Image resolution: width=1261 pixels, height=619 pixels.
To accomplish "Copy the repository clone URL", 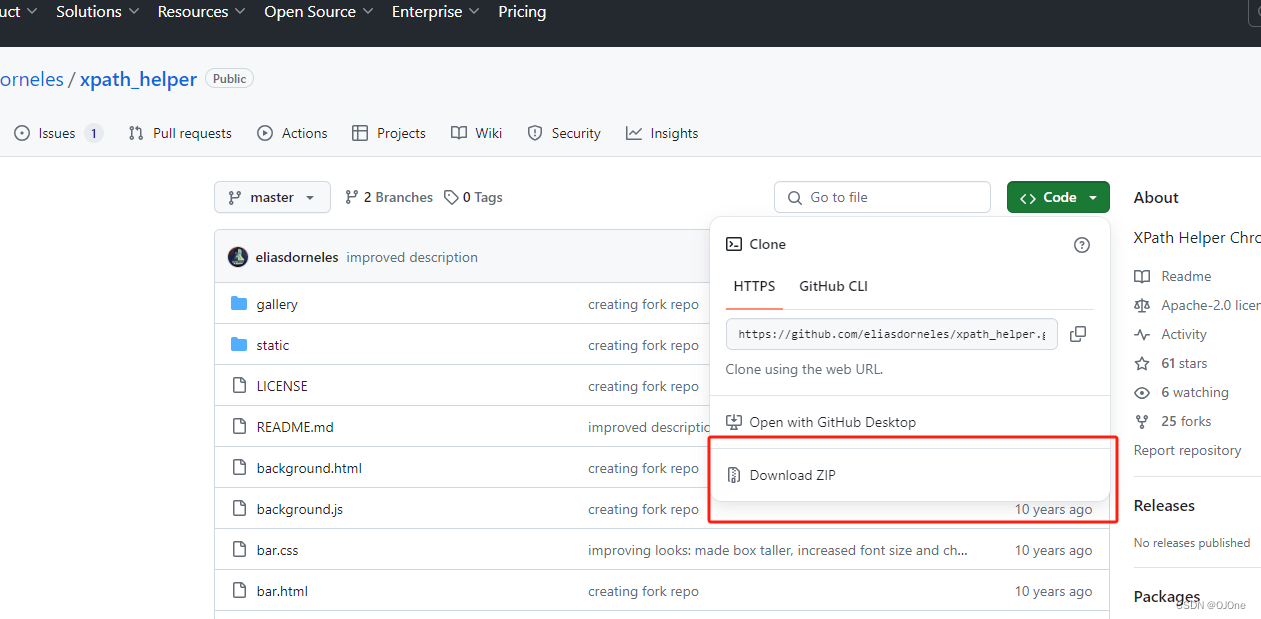I will pyautogui.click(x=1078, y=334).
